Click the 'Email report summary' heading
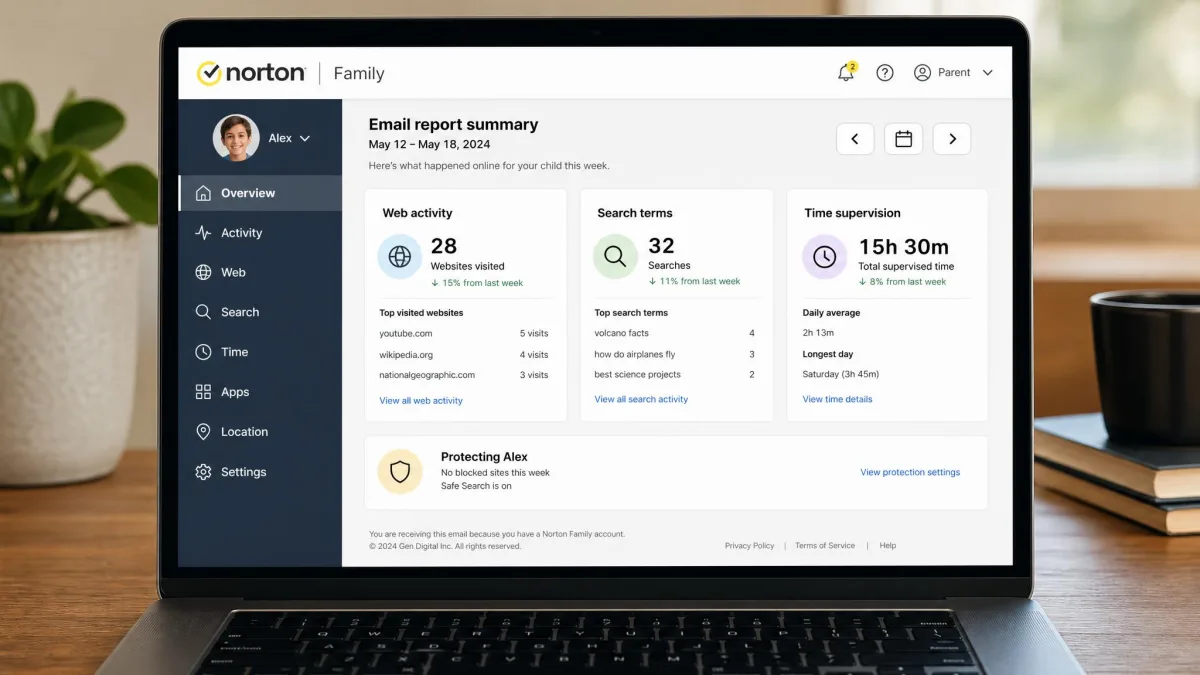The height and width of the screenshot is (675, 1200). tap(453, 125)
